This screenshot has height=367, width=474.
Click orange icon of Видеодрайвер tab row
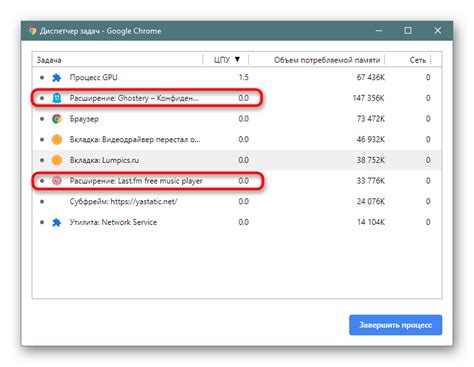(57, 139)
